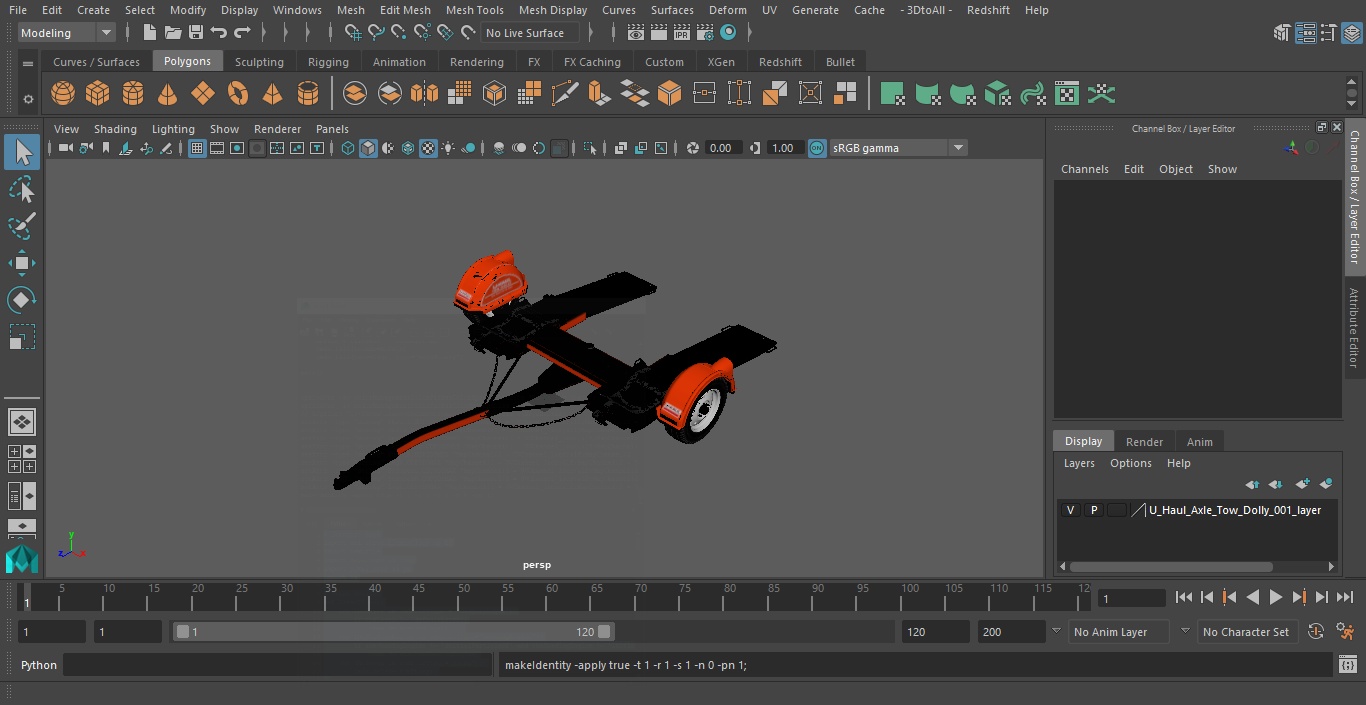Image resolution: width=1366 pixels, height=705 pixels.
Task: Toggle Snap to grids magnet icon
Action: pyautogui.click(x=353, y=33)
